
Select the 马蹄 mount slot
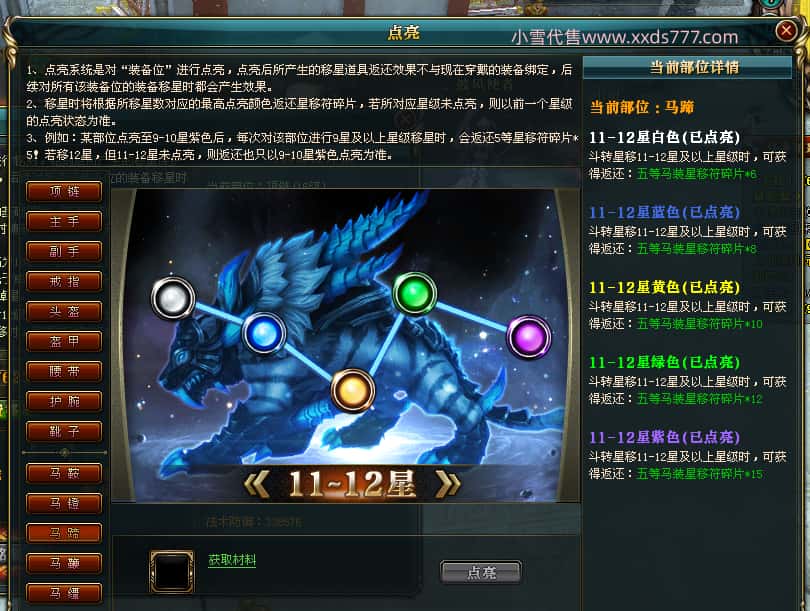[64, 533]
